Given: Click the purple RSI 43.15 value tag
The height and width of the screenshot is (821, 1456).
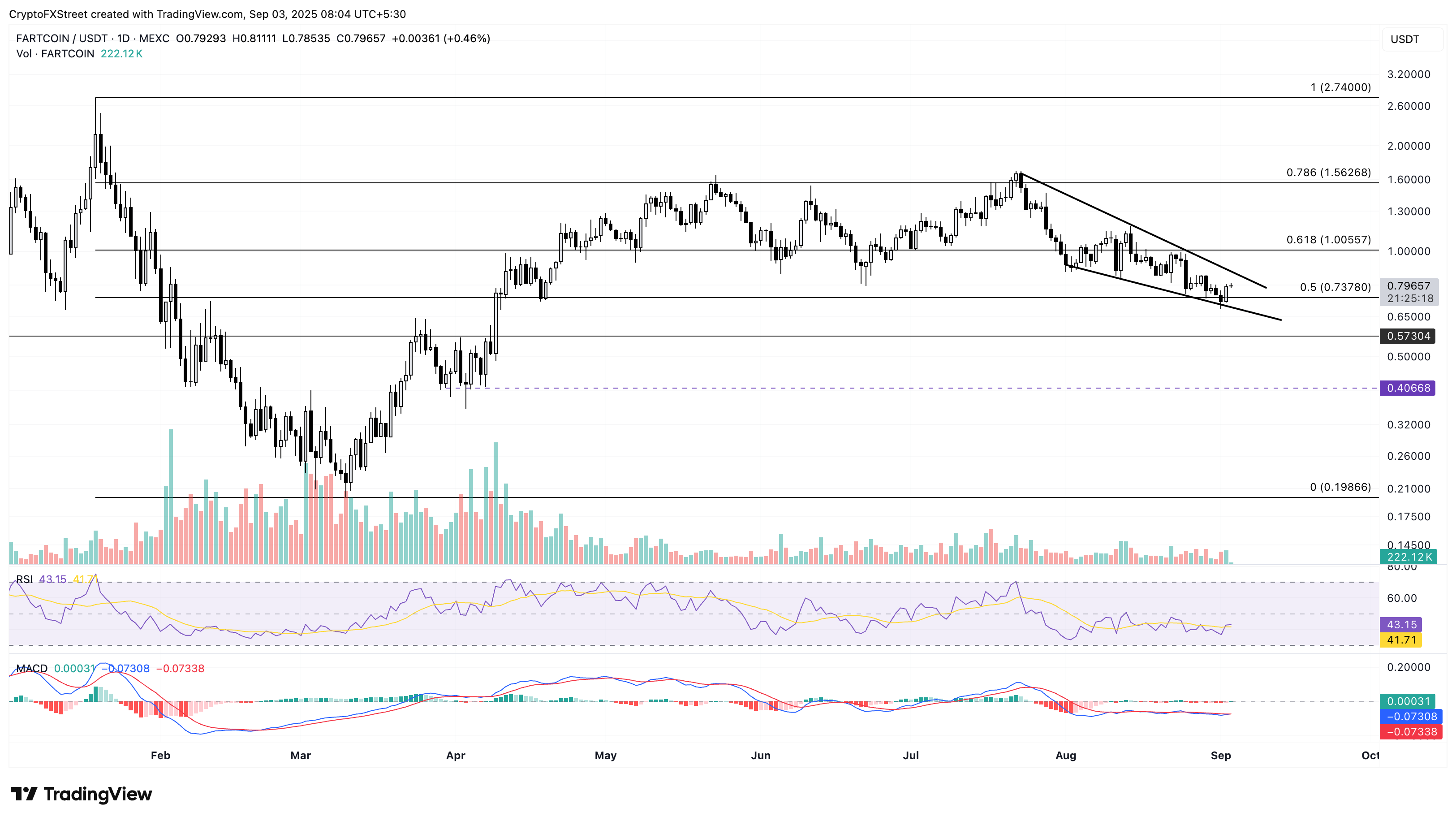Looking at the screenshot, I should point(1401,625).
